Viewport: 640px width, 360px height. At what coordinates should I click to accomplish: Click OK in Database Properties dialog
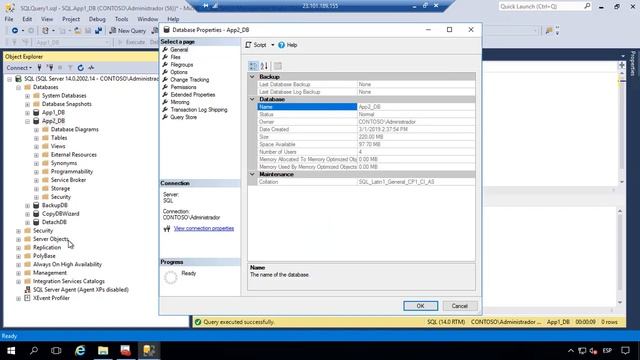point(420,306)
